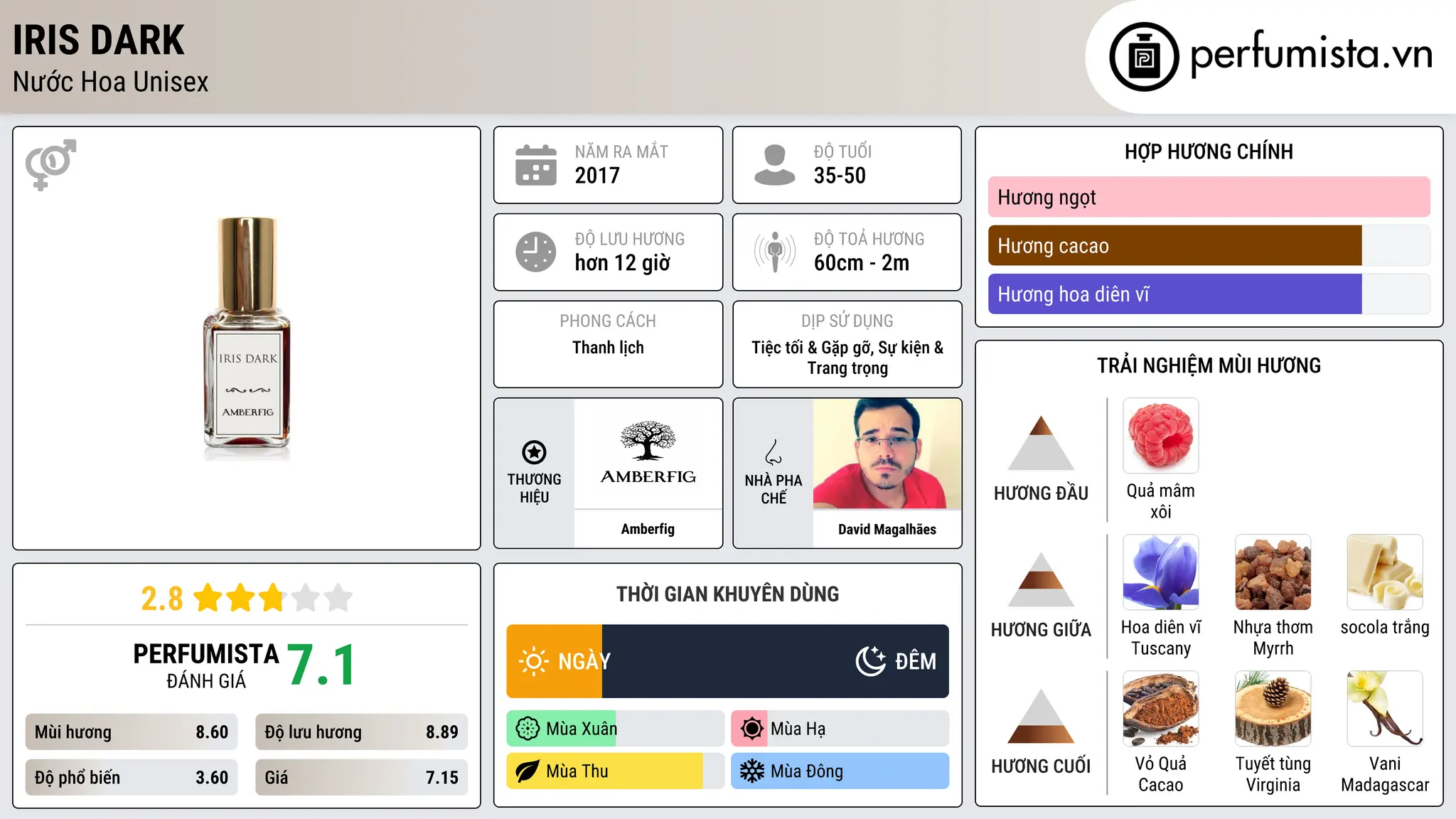
Task: Click the 2.8 star rating number
Action: point(162,599)
